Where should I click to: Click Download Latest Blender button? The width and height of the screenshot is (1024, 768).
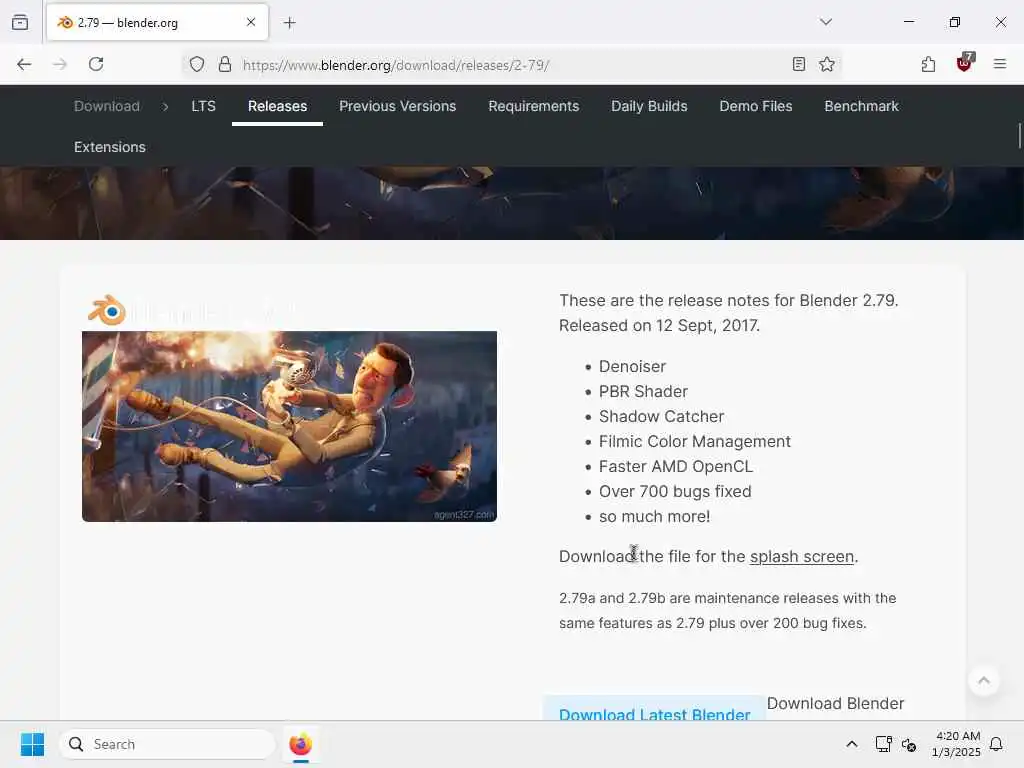pyautogui.click(x=654, y=709)
